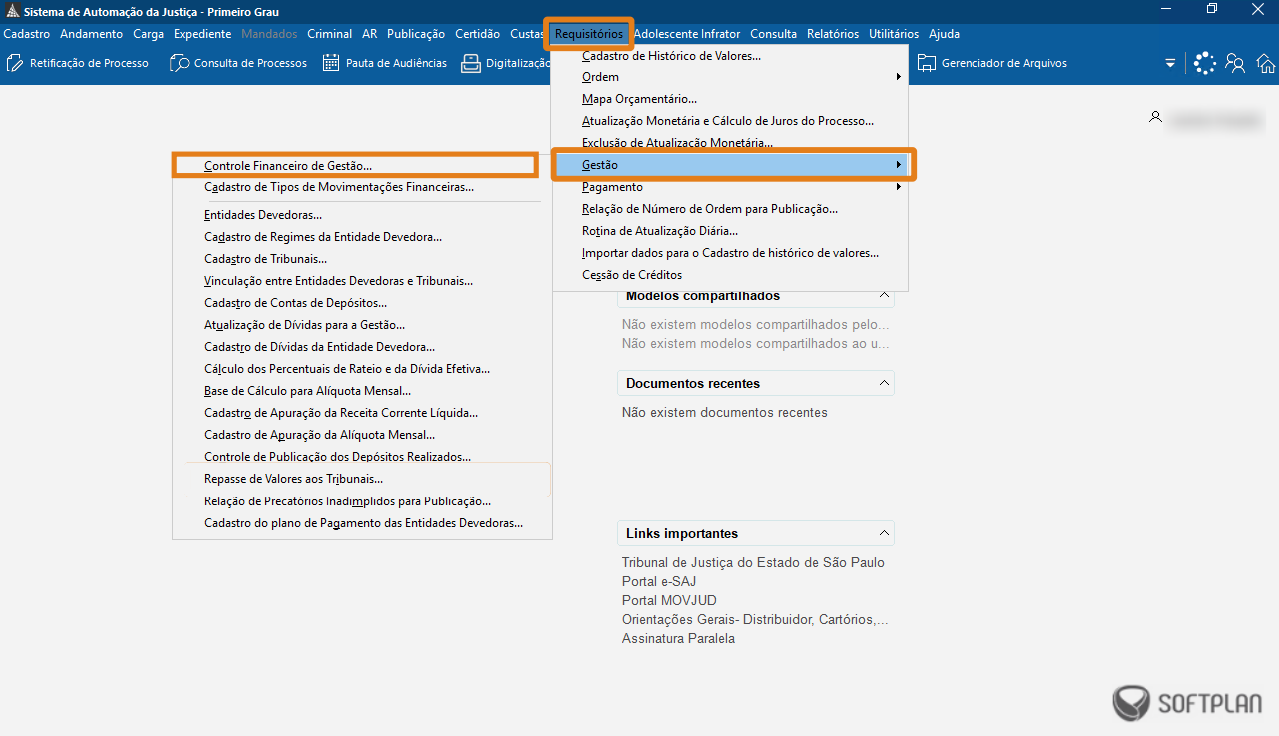Viewport: 1279px width, 736px height.
Task: Expand the Pagamento submenu
Action: coord(730,187)
